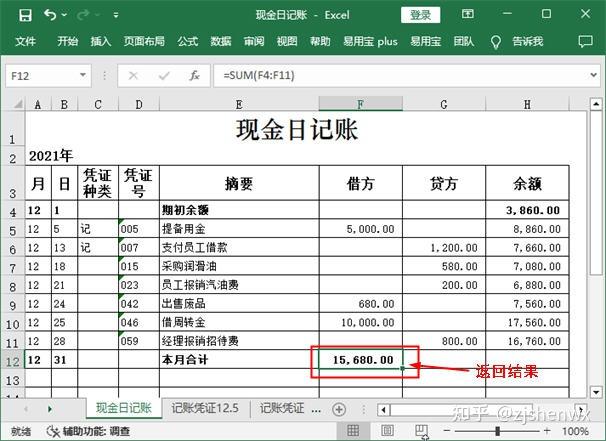Expand the formula bar

(594, 75)
